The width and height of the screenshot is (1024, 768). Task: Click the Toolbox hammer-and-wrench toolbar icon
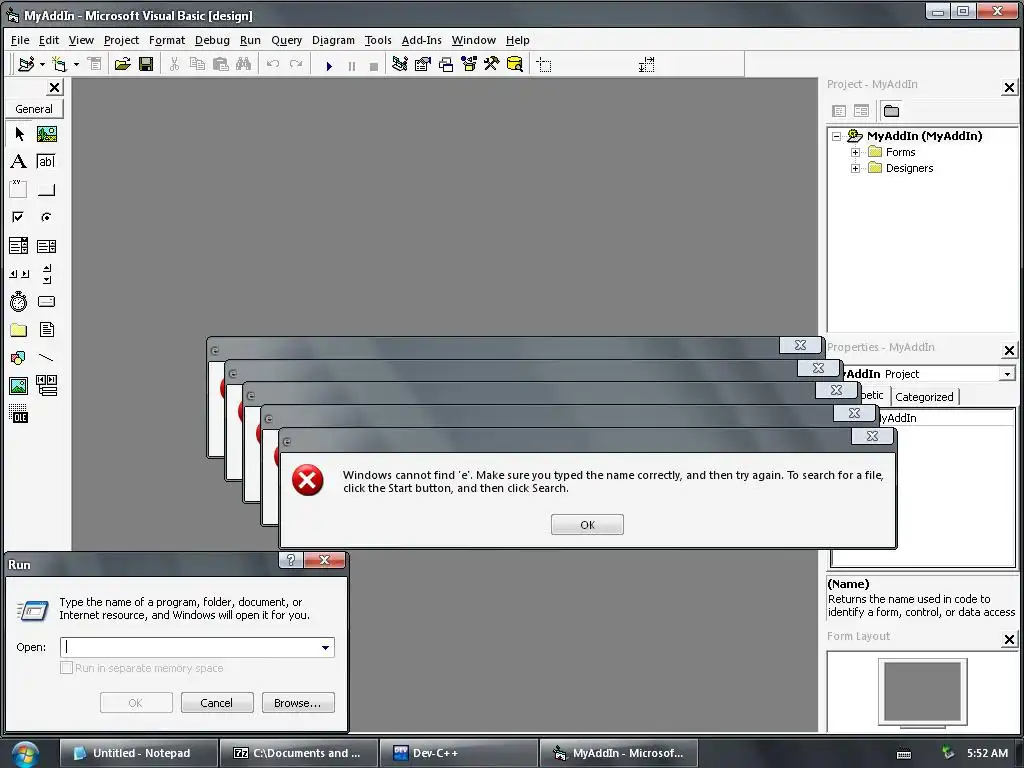[492, 64]
